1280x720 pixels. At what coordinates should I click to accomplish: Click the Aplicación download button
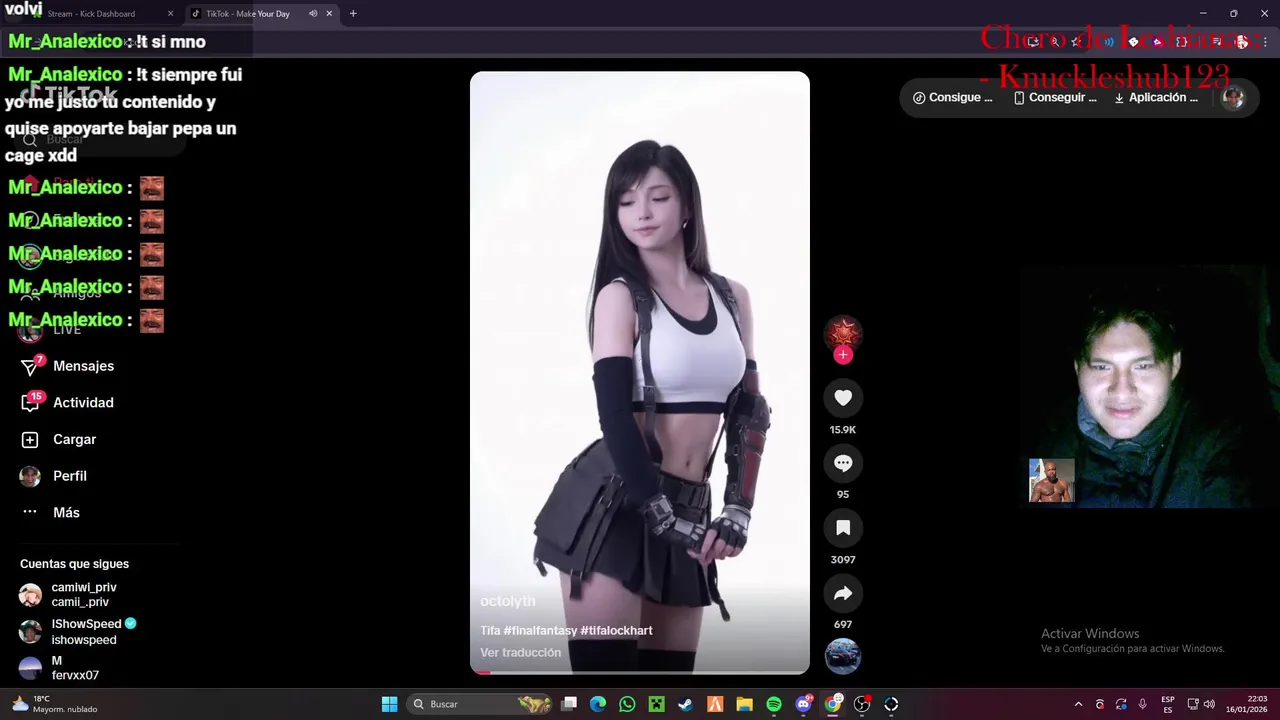[x=1156, y=98]
